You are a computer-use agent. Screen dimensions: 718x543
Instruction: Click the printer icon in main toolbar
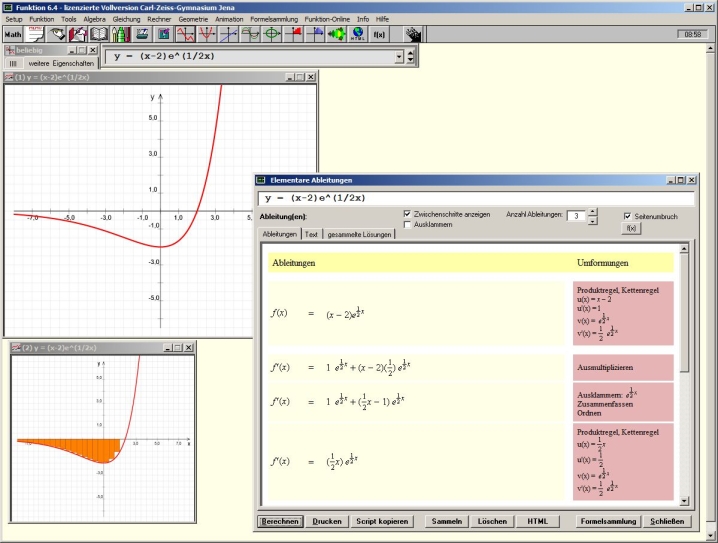click(x=142, y=34)
